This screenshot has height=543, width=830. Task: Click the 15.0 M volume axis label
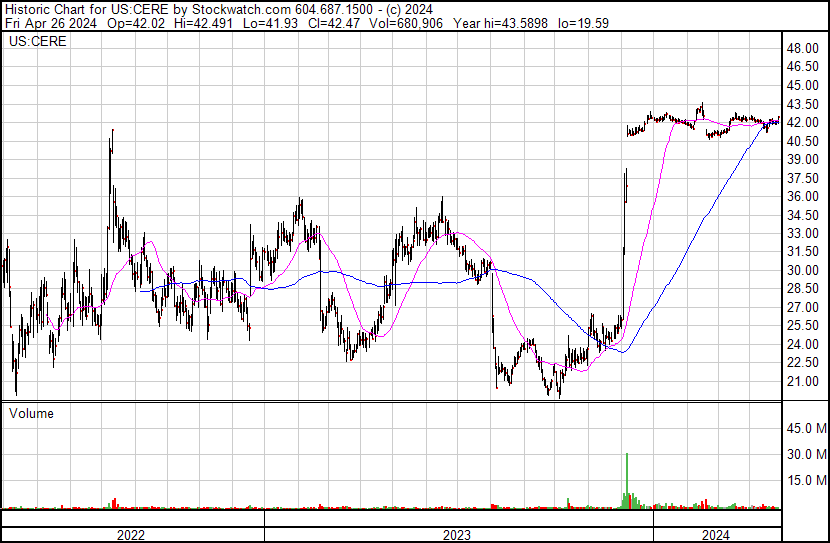pyautogui.click(x=806, y=480)
